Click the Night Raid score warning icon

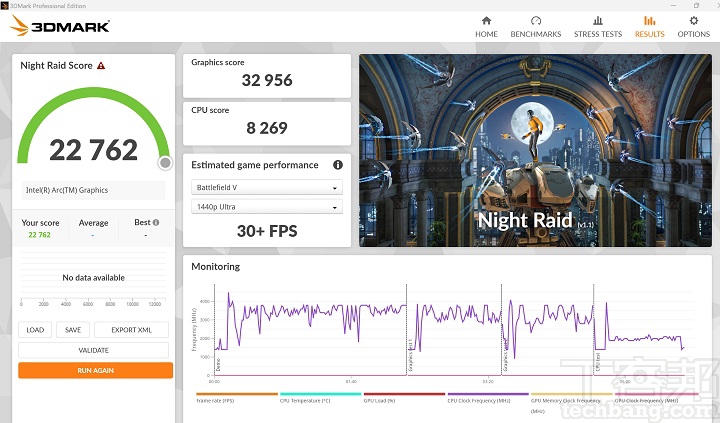101,66
